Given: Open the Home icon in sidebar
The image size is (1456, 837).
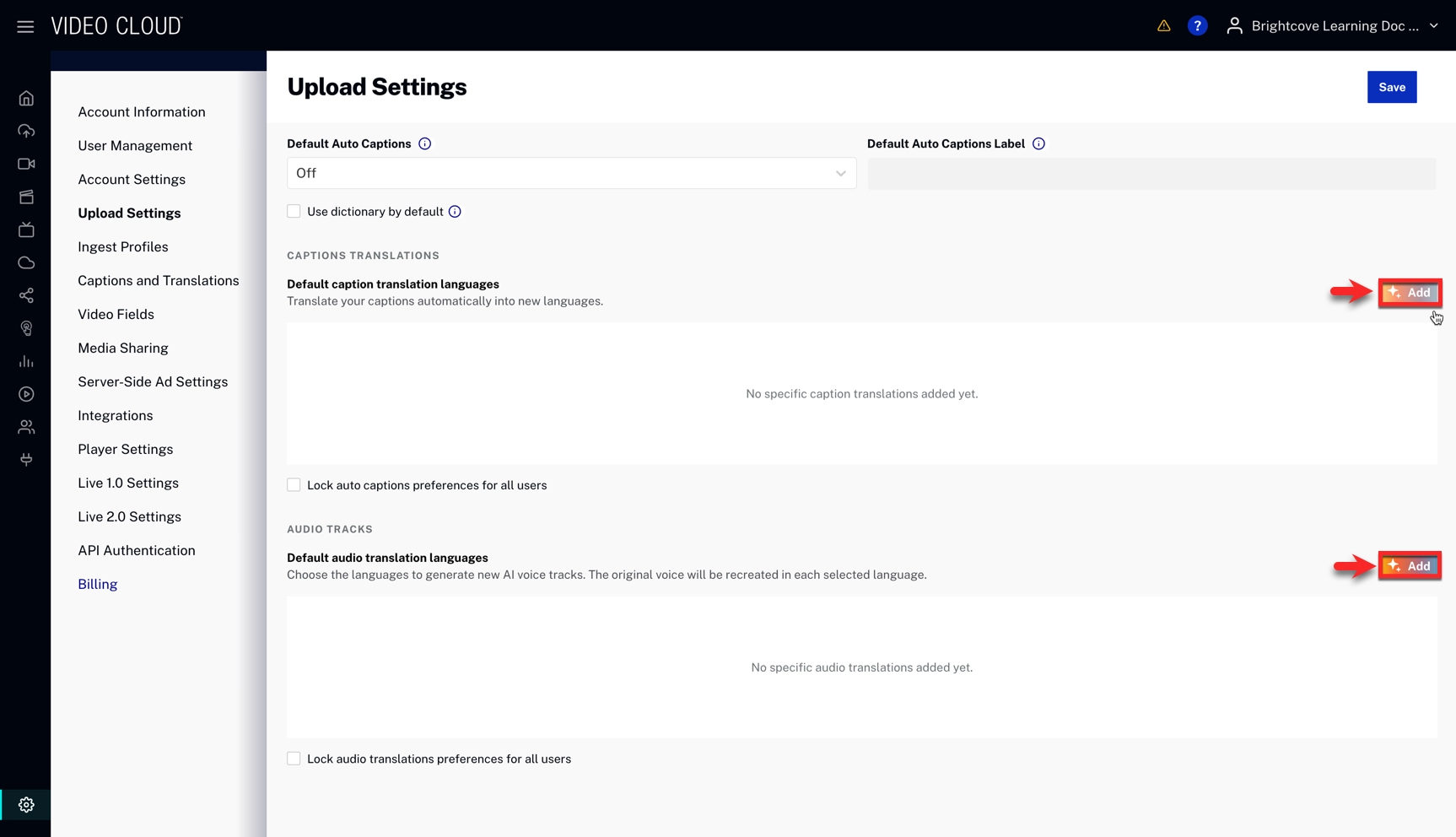Looking at the screenshot, I should [x=26, y=99].
